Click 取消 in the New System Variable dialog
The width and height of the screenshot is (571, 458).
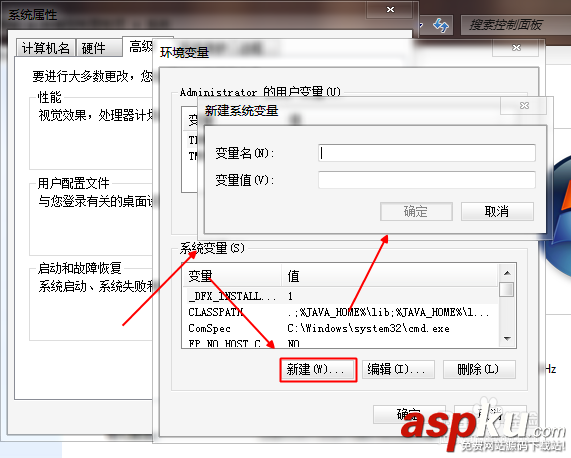497,212
